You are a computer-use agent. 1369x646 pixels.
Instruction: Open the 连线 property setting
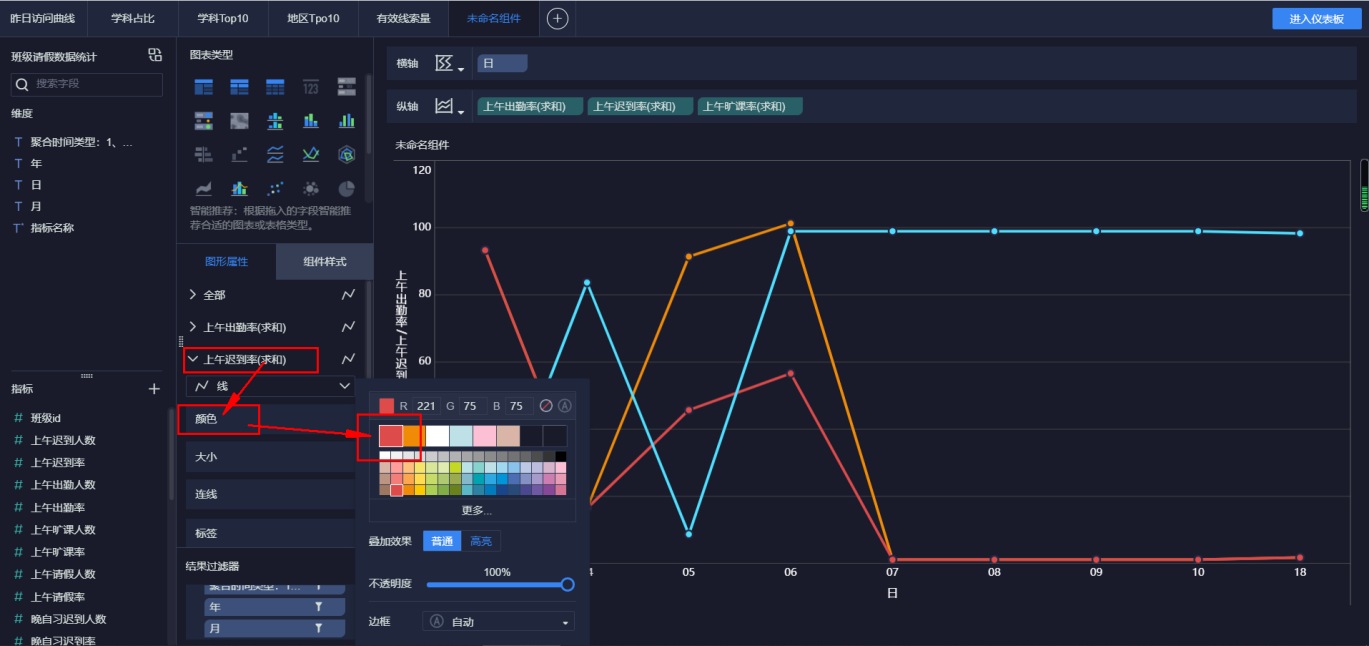click(x=270, y=494)
